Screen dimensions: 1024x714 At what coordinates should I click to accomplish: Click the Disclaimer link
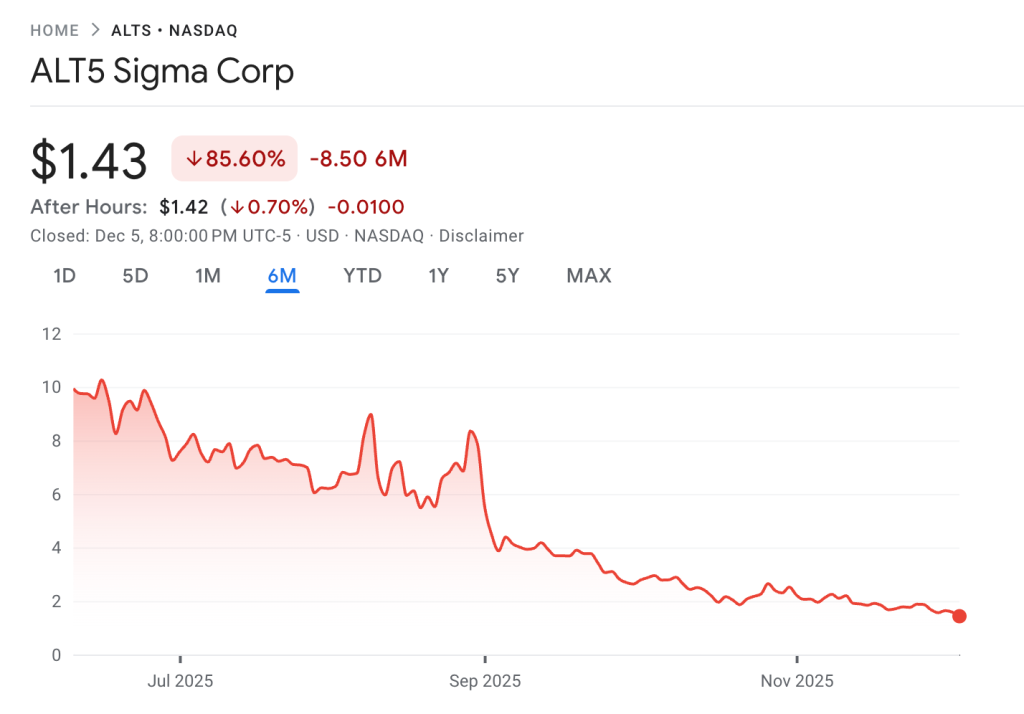tap(481, 236)
